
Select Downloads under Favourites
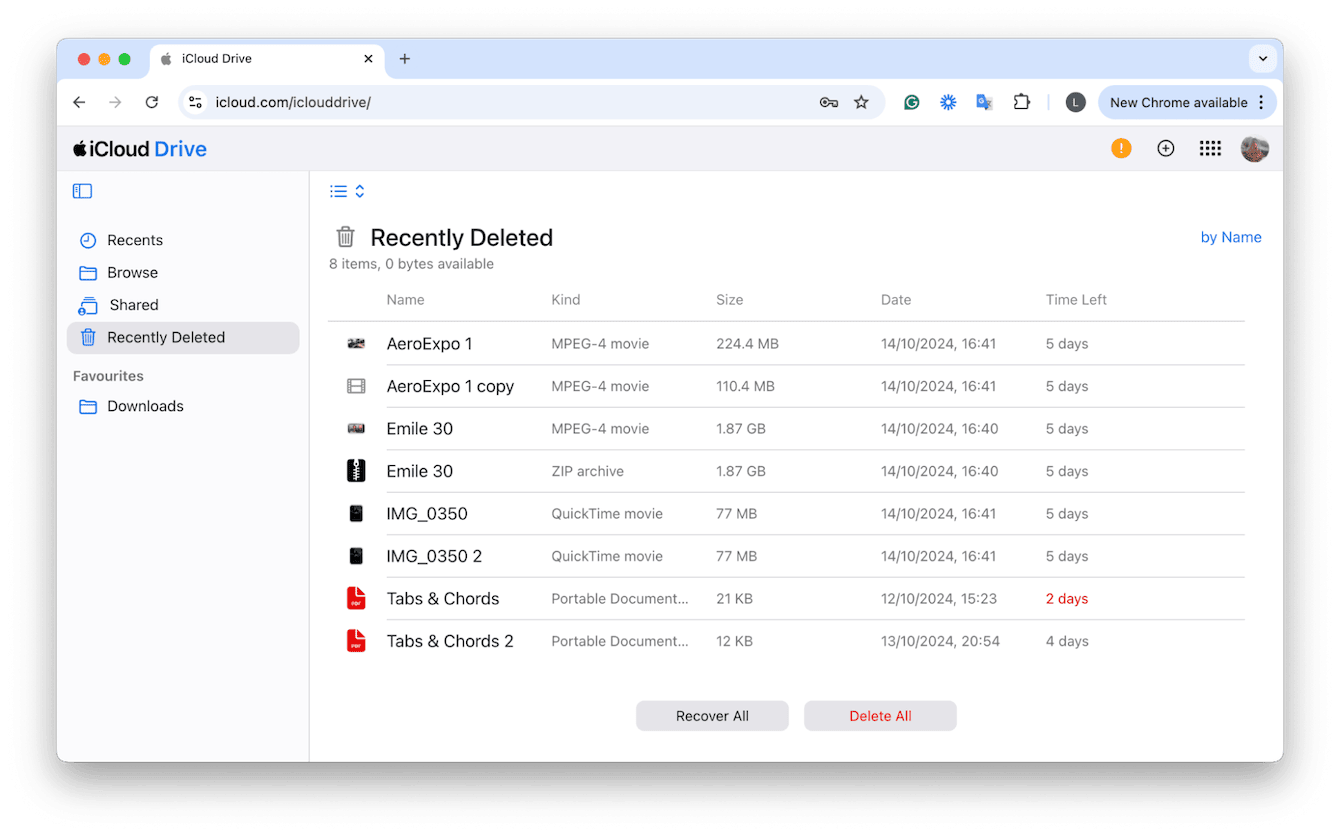pyautogui.click(x=144, y=406)
